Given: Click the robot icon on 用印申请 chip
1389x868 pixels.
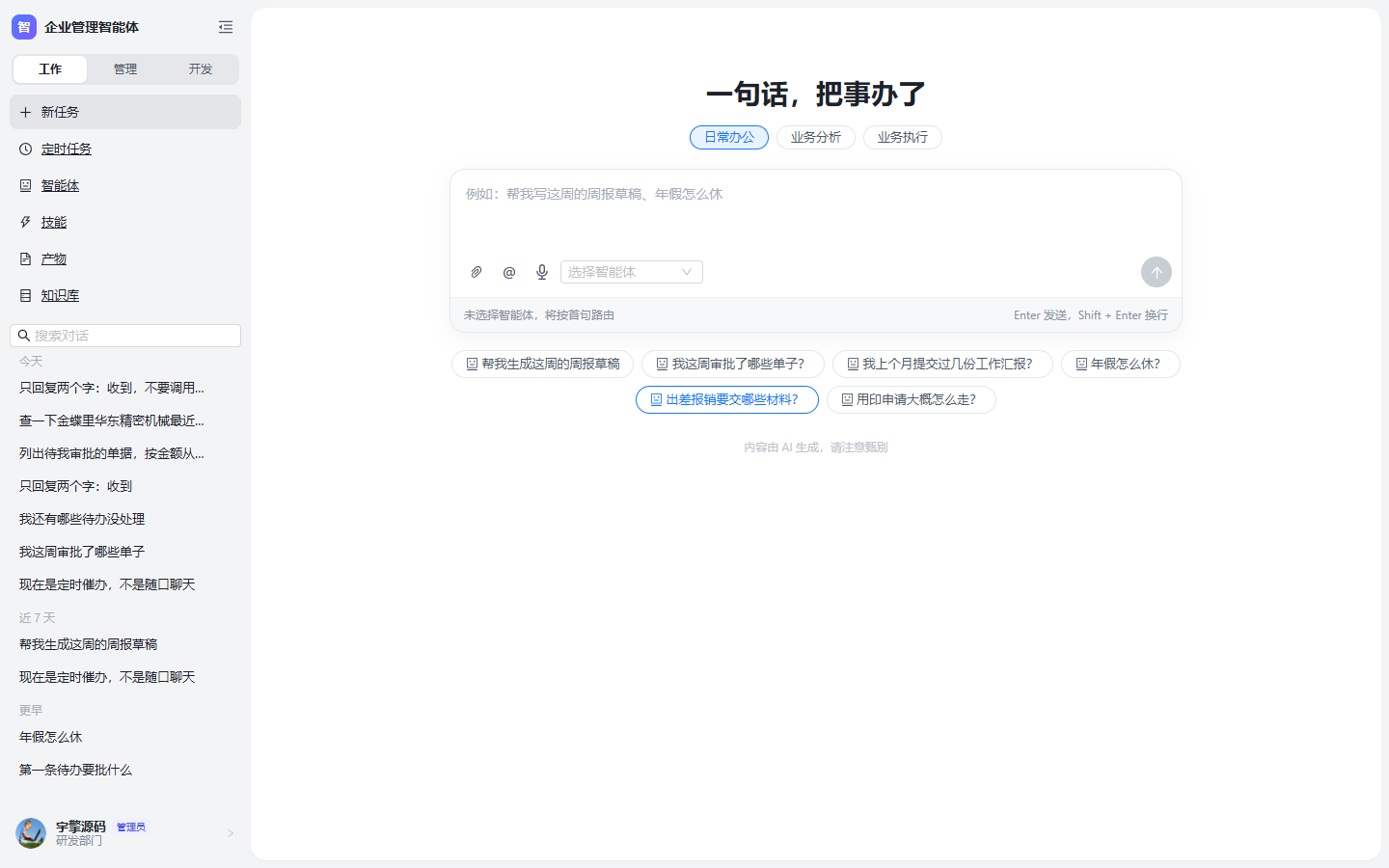Looking at the screenshot, I should click(847, 399).
